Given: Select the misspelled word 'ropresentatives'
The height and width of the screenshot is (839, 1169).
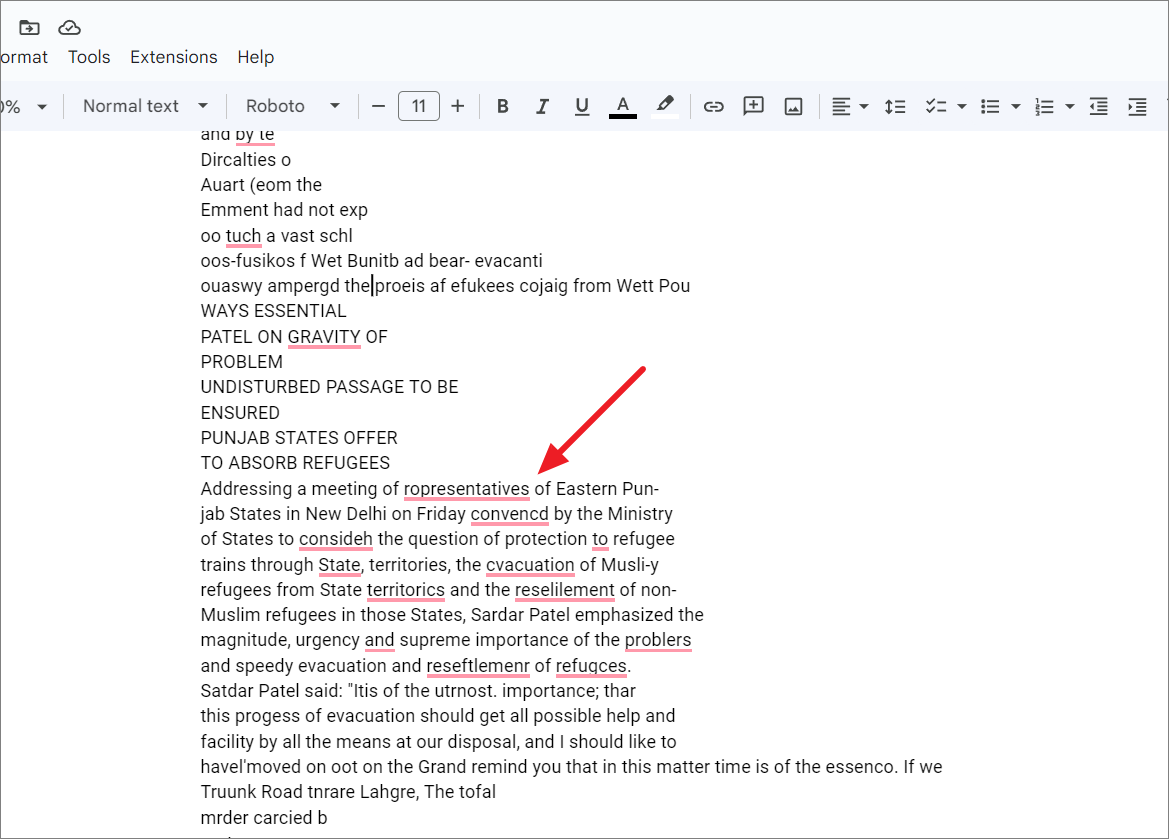Looking at the screenshot, I should click(466, 489).
